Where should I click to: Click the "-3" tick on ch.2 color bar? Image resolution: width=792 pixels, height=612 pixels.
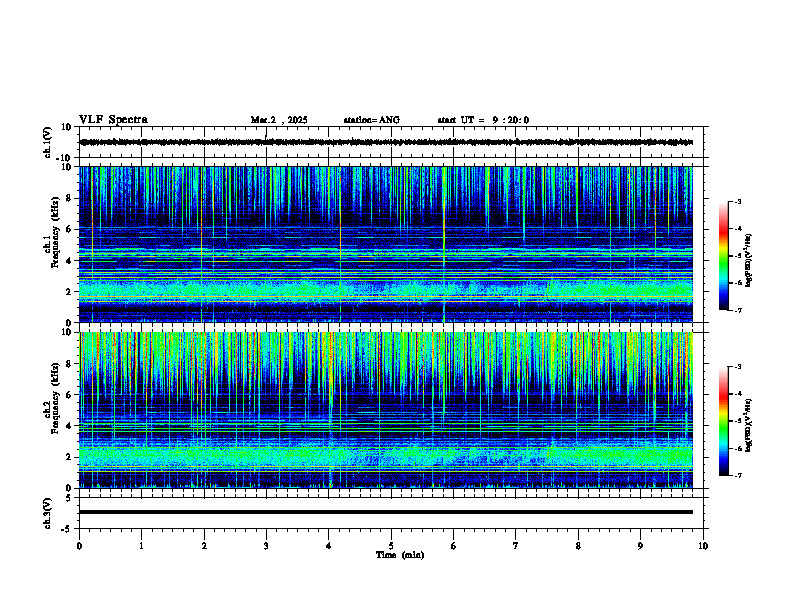(738, 367)
